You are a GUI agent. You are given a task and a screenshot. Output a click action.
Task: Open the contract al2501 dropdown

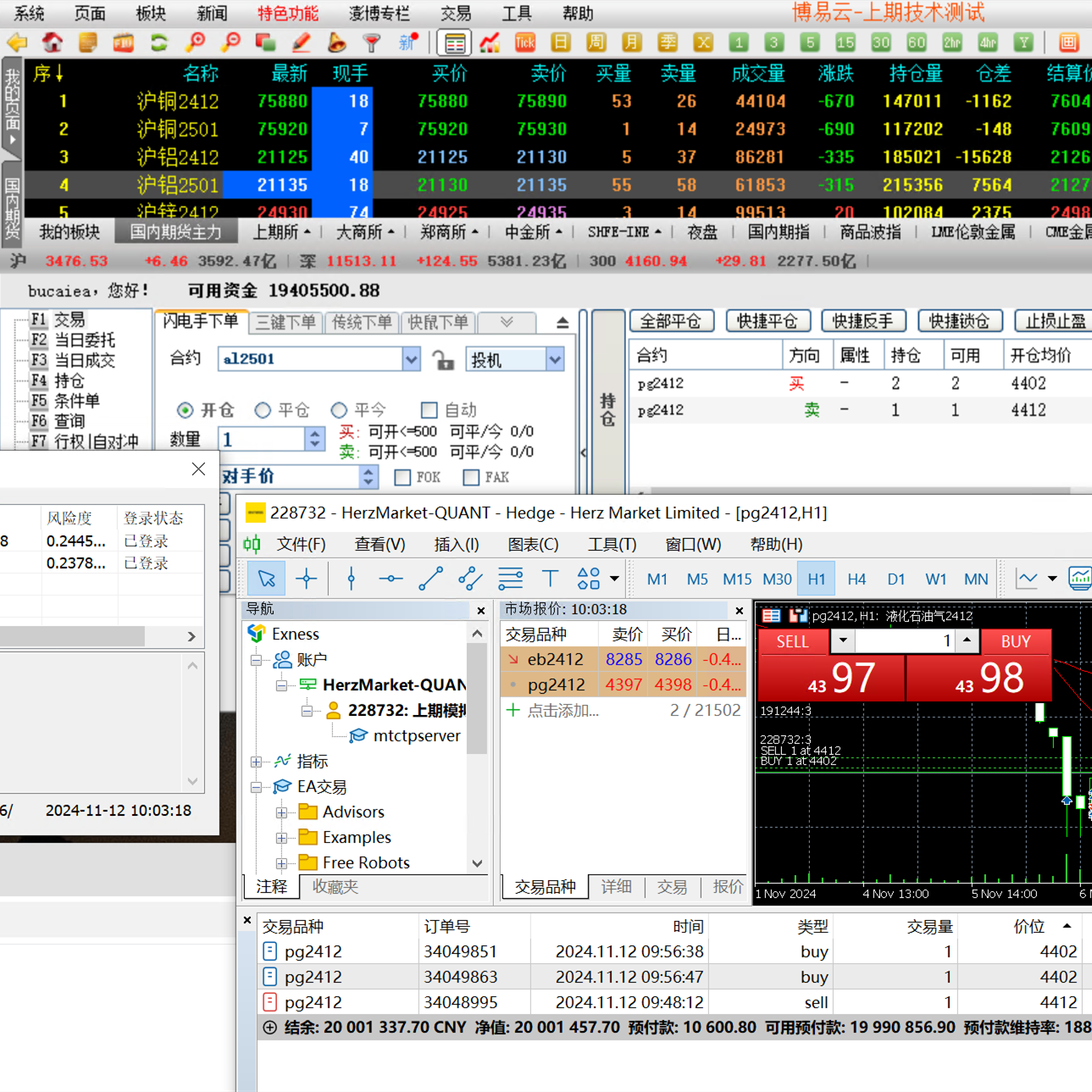[411, 359]
